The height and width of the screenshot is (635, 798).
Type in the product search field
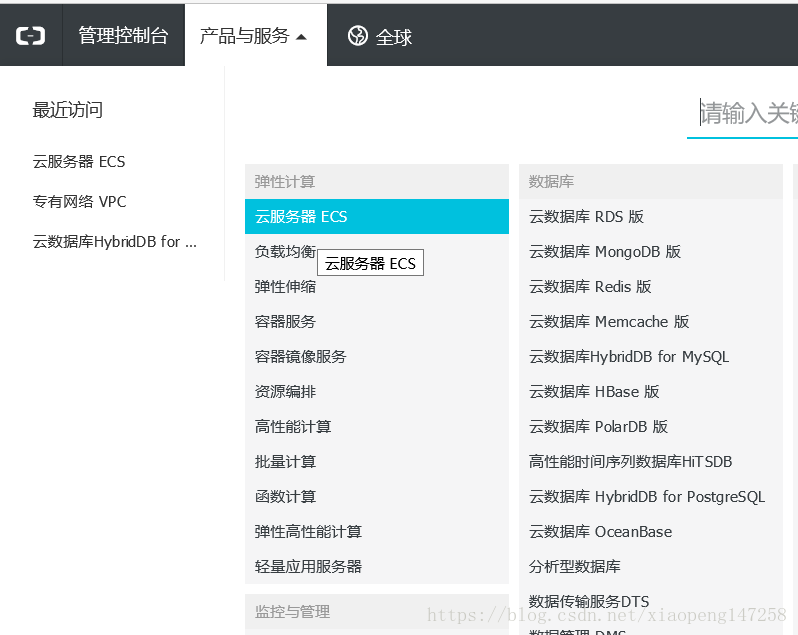[x=747, y=113]
